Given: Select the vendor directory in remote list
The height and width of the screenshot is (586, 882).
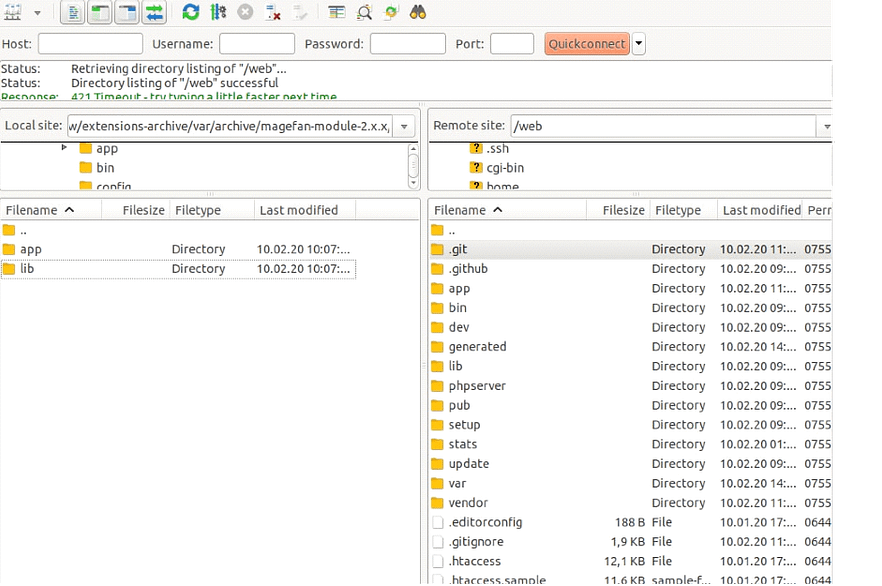Looking at the screenshot, I should 468,503.
